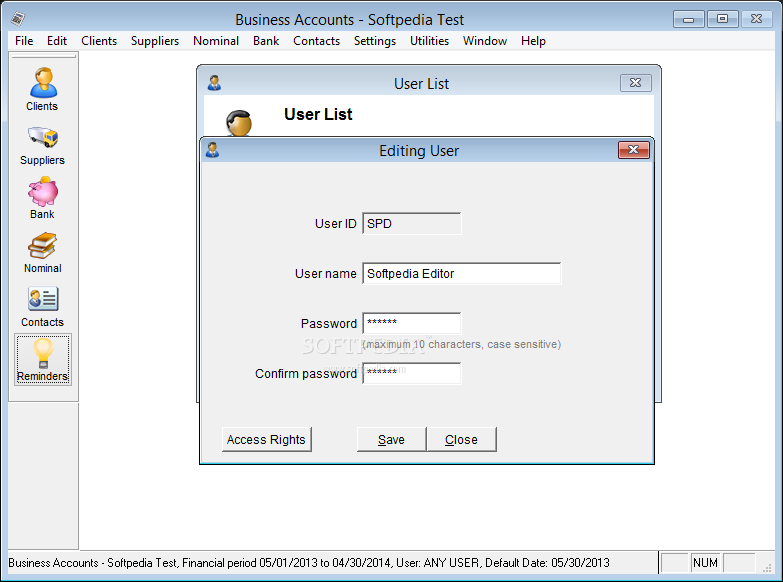The height and width of the screenshot is (582, 783).
Task: Focus the User ID field
Action: (x=411, y=224)
